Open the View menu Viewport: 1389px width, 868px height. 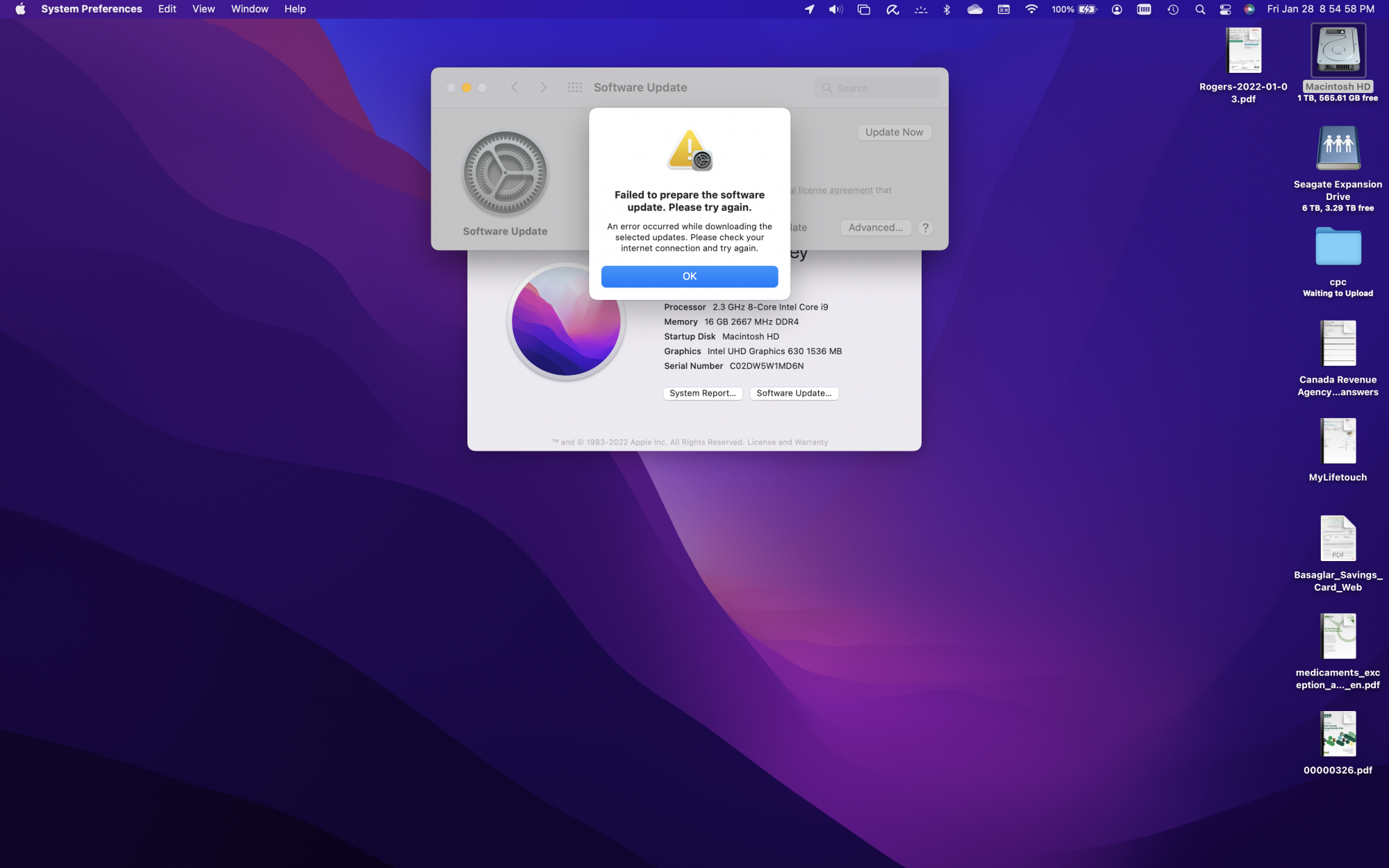click(203, 9)
